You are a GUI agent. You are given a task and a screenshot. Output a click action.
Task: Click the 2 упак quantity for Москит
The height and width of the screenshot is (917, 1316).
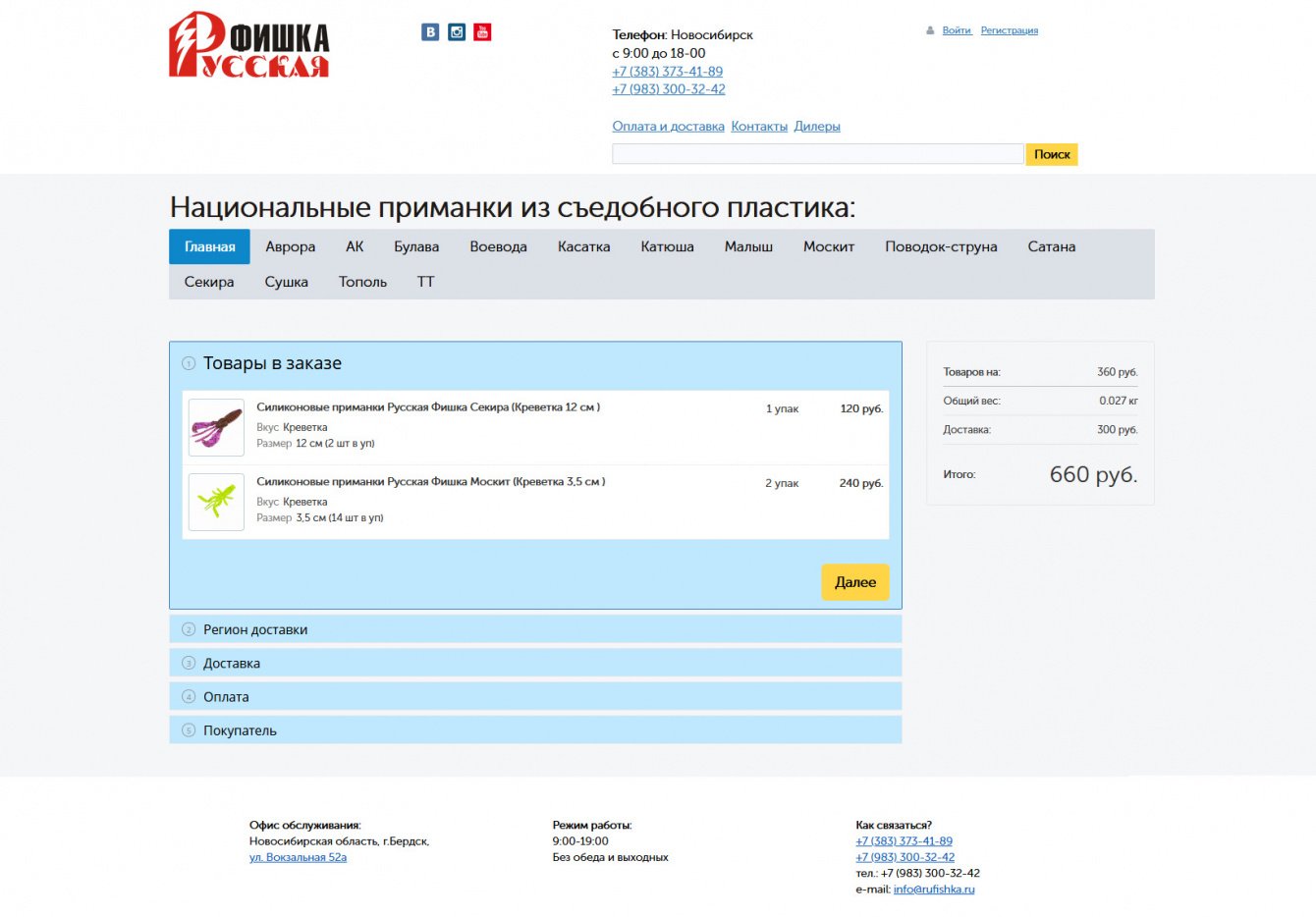click(782, 483)
